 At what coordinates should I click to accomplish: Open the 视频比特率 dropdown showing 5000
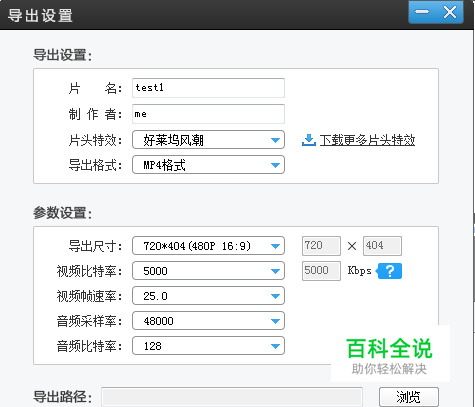tap(208, 271)
